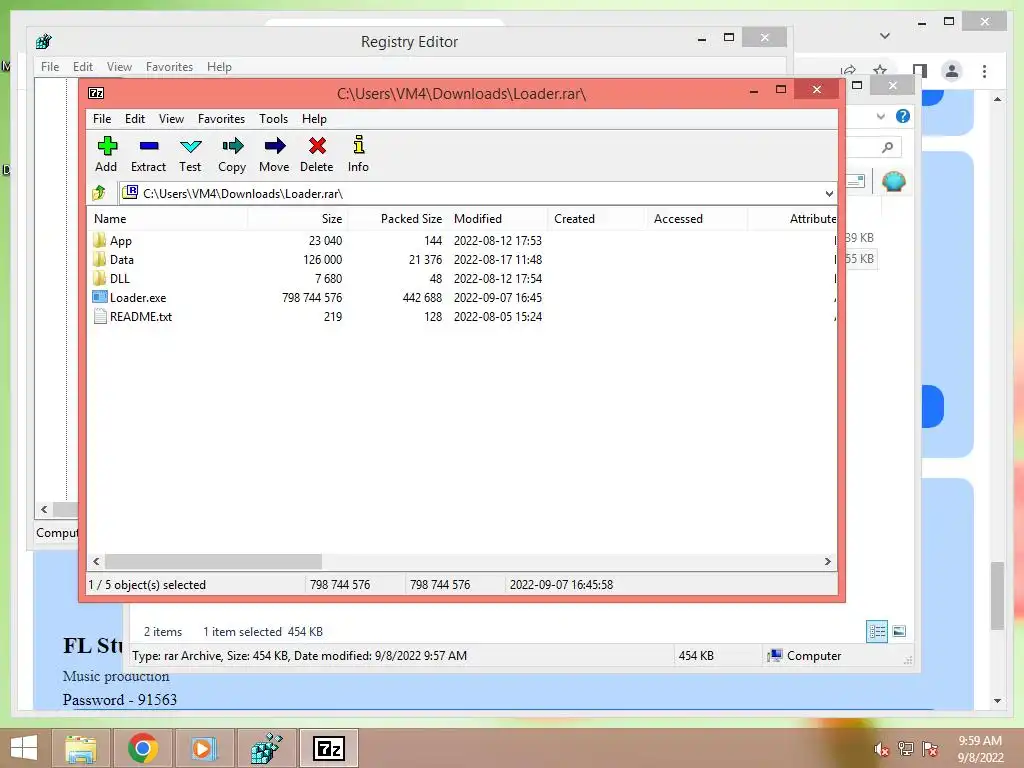Click the network tray icon
The image size is (1024, 768).
pos(906,749)
